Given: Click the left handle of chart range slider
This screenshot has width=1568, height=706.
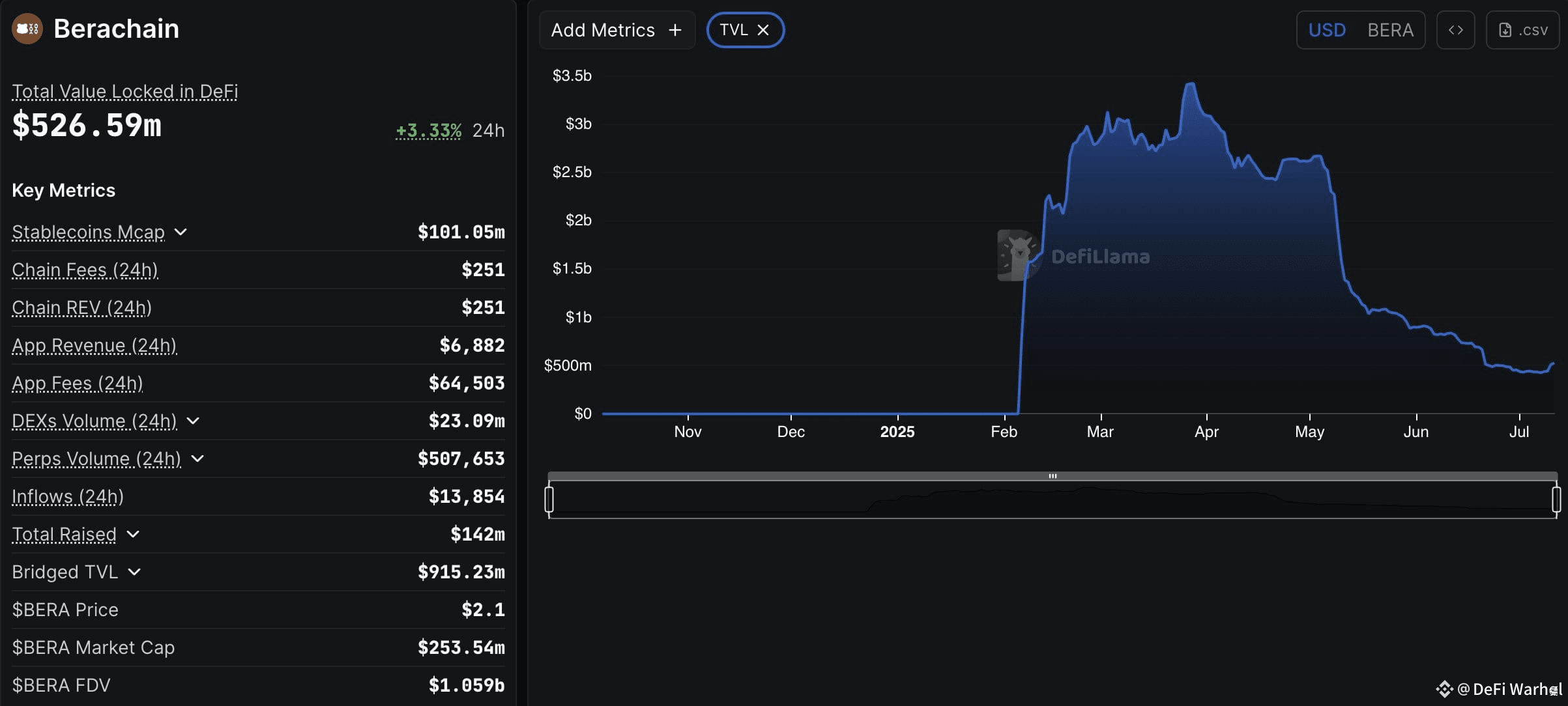Looking at the screenshot, I should click(549, 500).
